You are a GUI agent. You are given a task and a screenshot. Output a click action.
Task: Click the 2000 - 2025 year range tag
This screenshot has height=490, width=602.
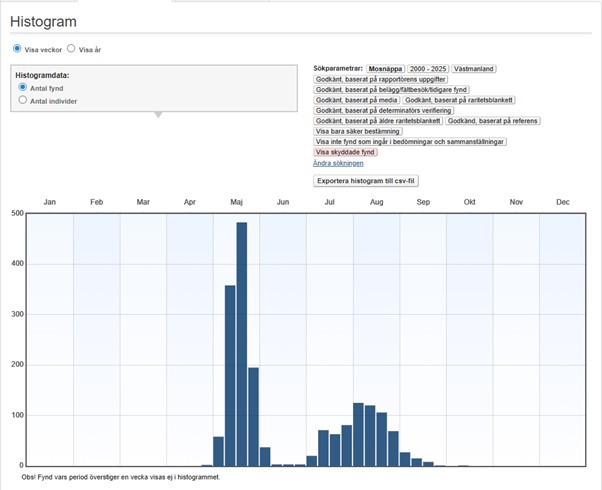[427, 68]
